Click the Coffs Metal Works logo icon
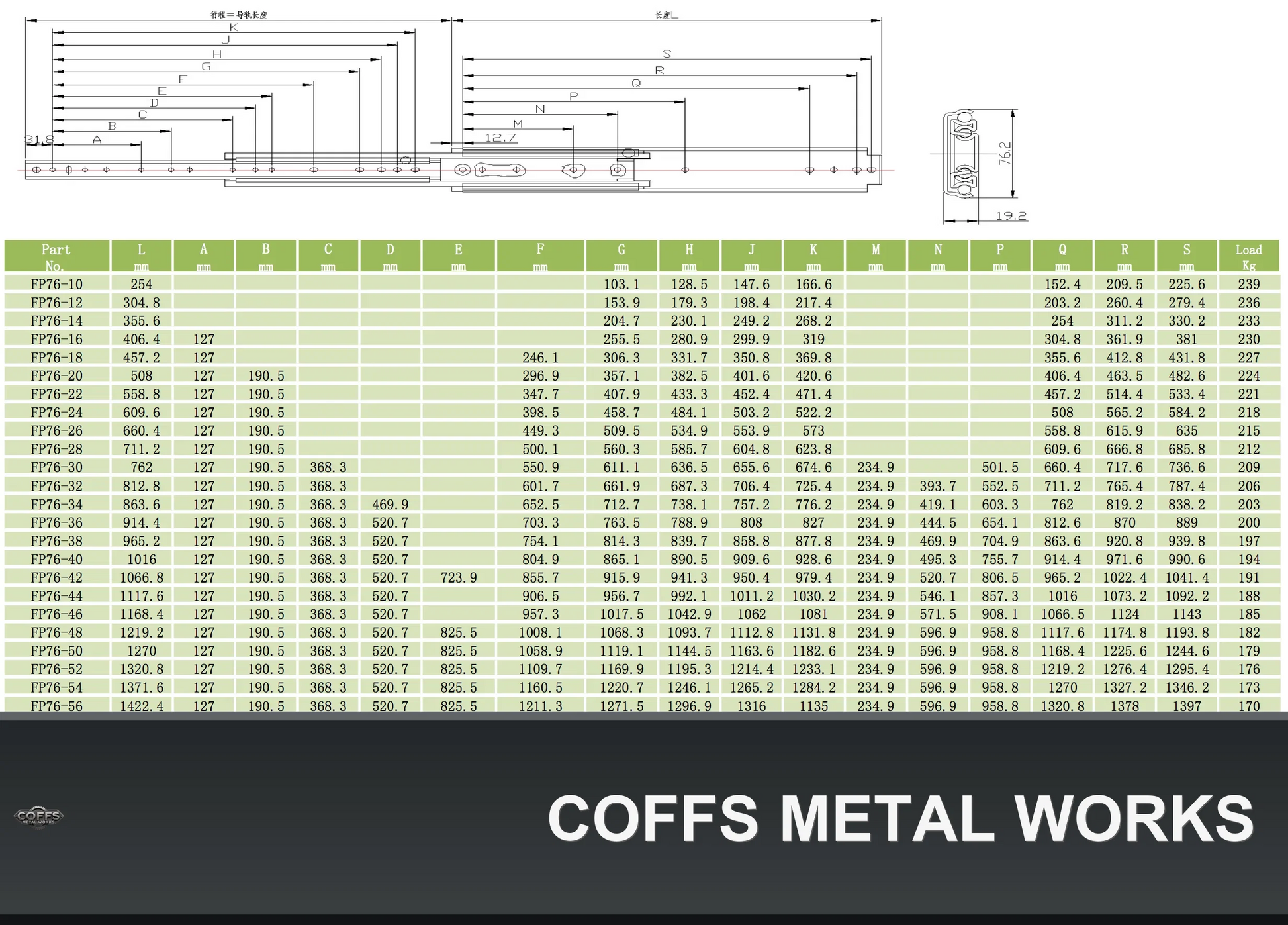The image size is (1288, 925). [38, 816]
